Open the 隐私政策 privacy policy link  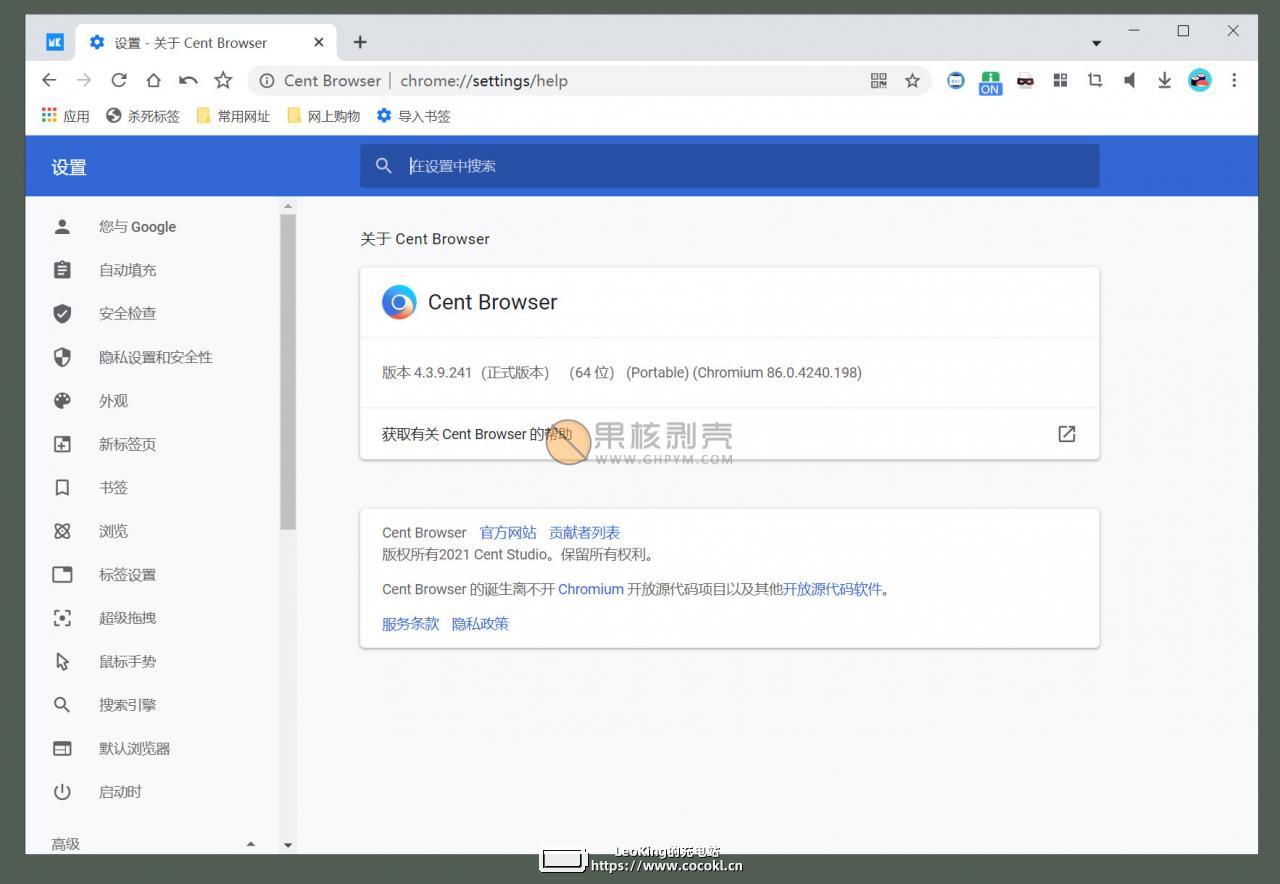480,624
